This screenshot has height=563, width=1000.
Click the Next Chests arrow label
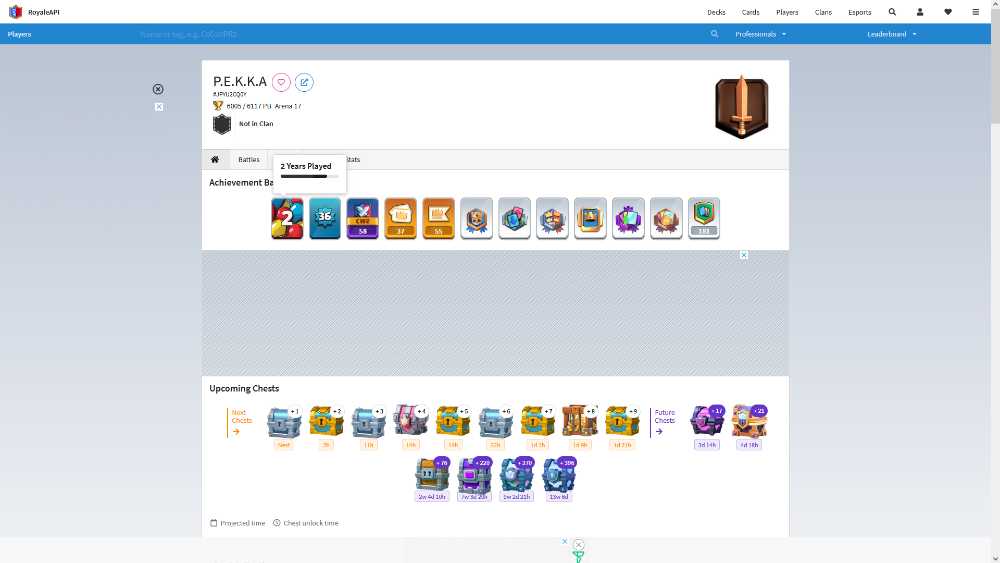pyautogui.click(x=240, y=422)
